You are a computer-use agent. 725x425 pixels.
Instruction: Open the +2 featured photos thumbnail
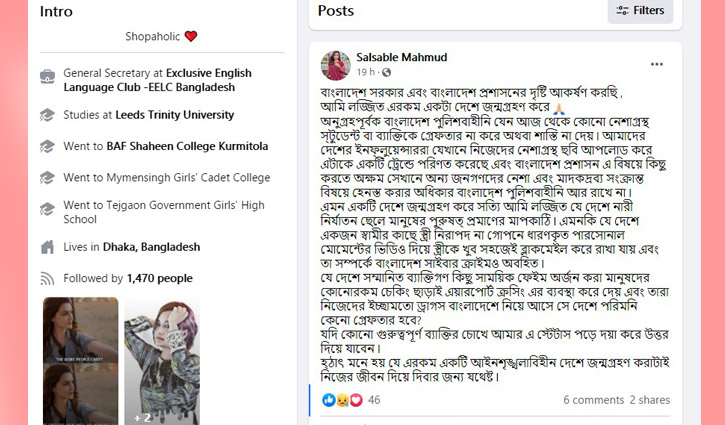click(x=160, y=361)
